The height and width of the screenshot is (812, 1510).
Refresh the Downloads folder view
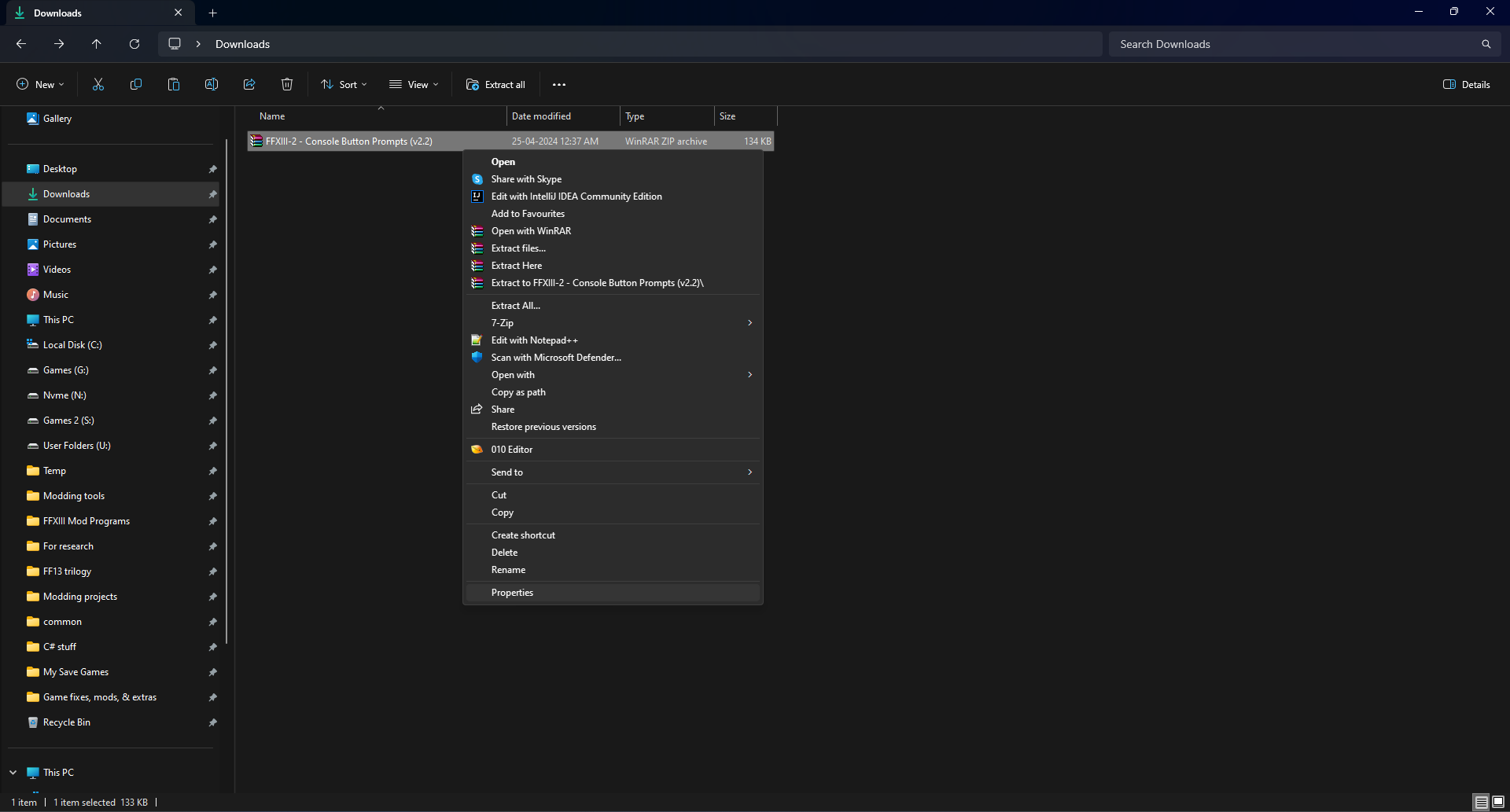(x=134, y=44)
